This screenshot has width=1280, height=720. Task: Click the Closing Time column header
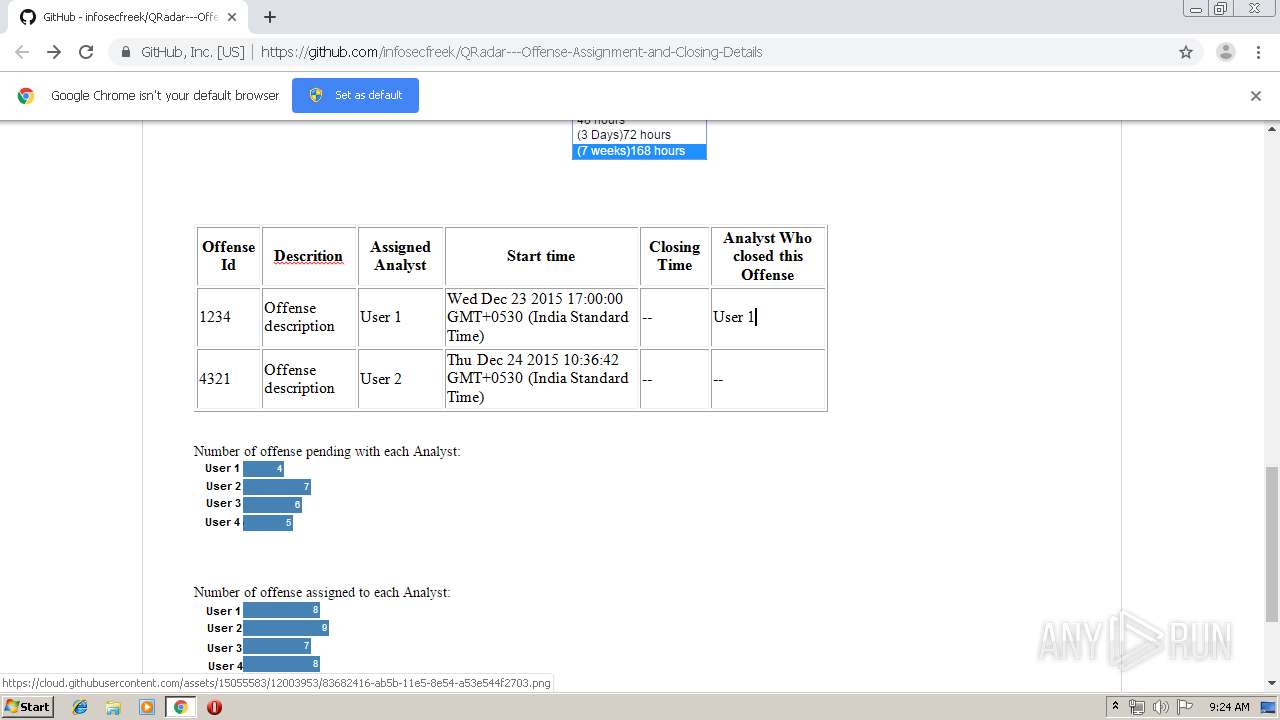coord(674,256)
